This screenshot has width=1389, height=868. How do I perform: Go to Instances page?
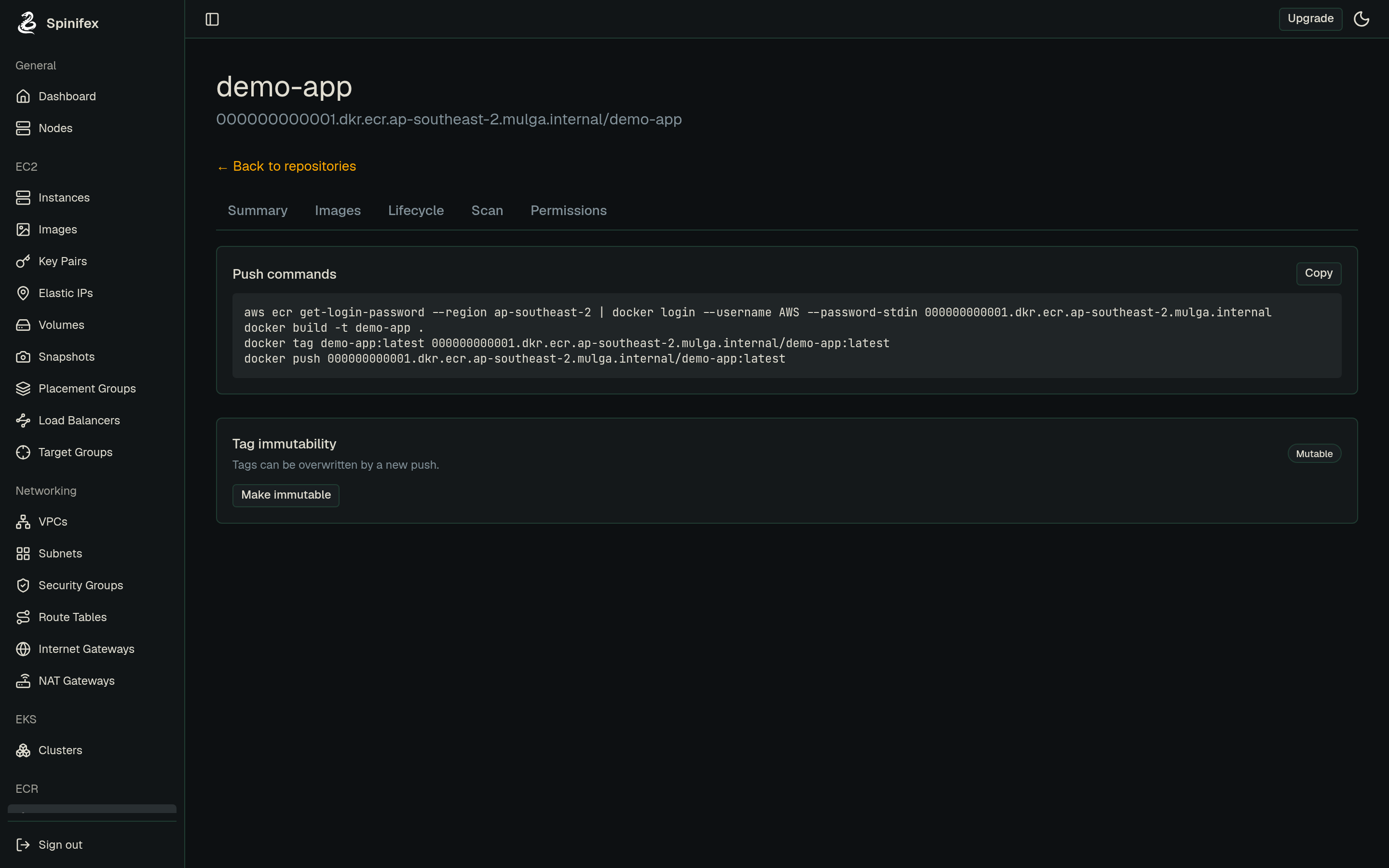click(92, 198)
